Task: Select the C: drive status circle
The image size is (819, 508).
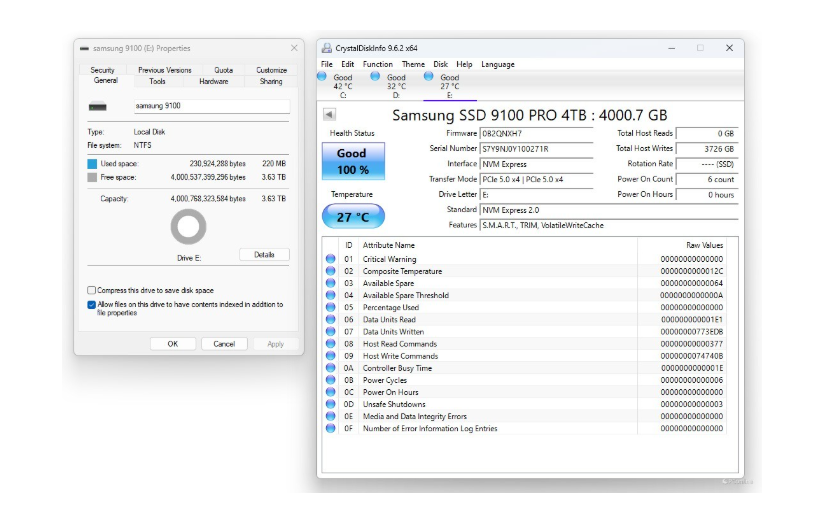Action: click(x=322, y=76)
